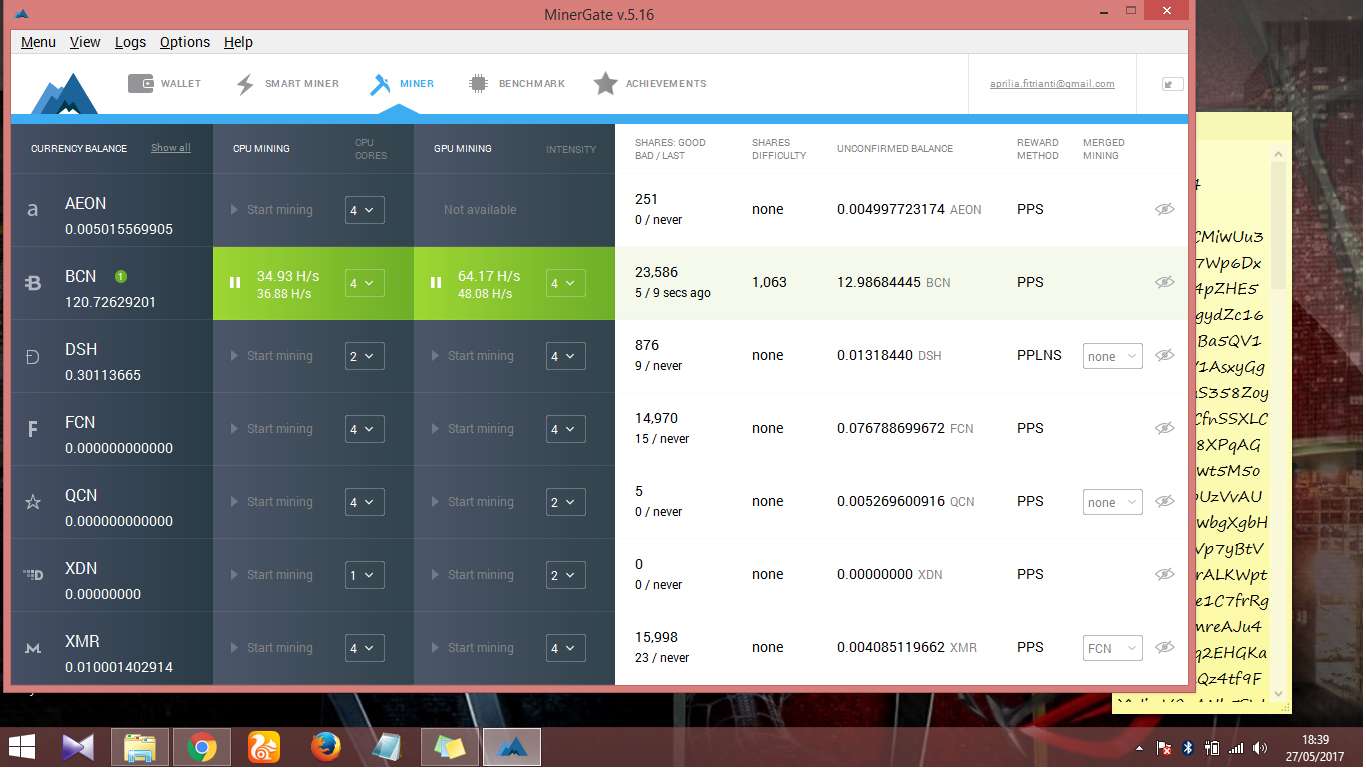Click the QCN star currency icon
1366x768 pixels.
pos(33,502)
